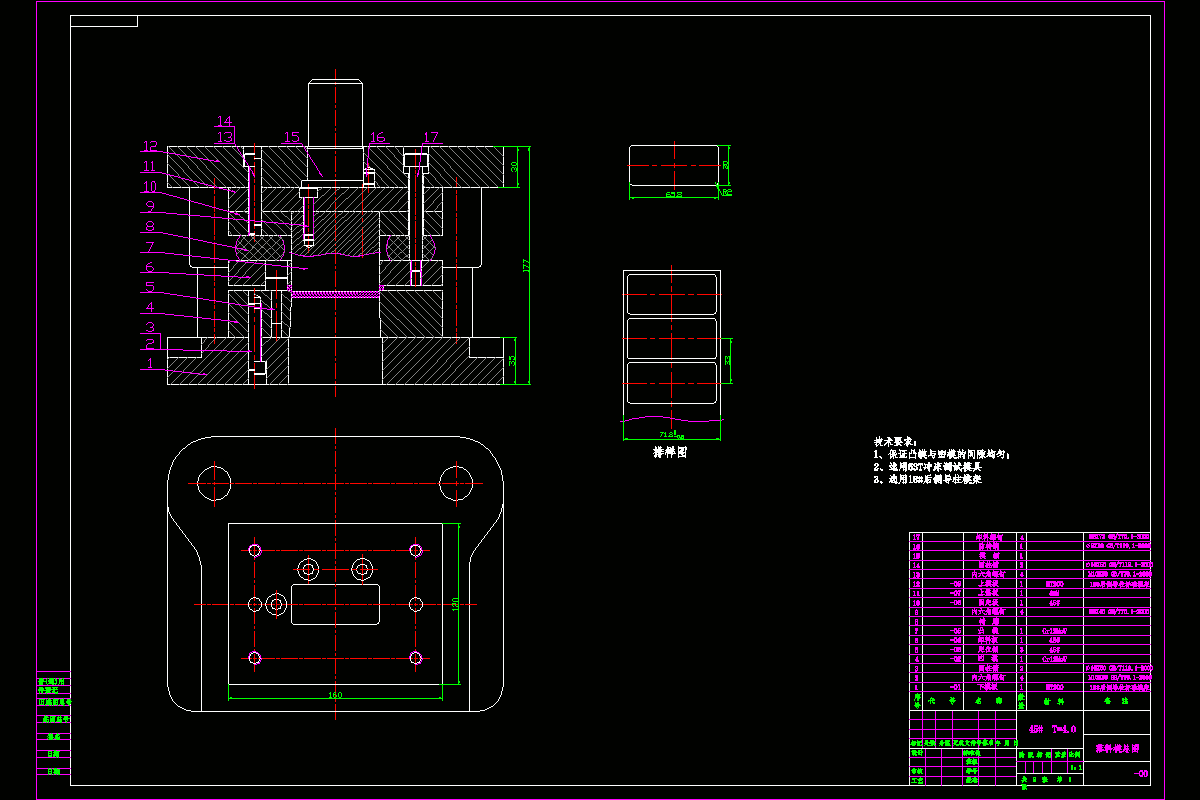
Task: Click code -05 in the parts list
Action: 955,631
